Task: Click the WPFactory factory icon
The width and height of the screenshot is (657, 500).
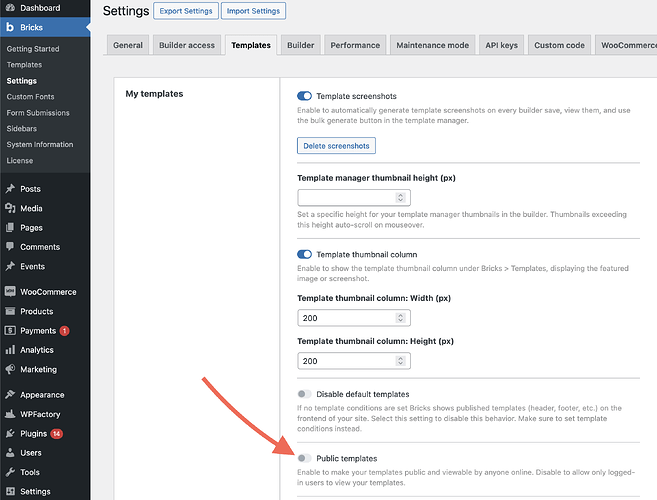Action: tap(10, 414)
